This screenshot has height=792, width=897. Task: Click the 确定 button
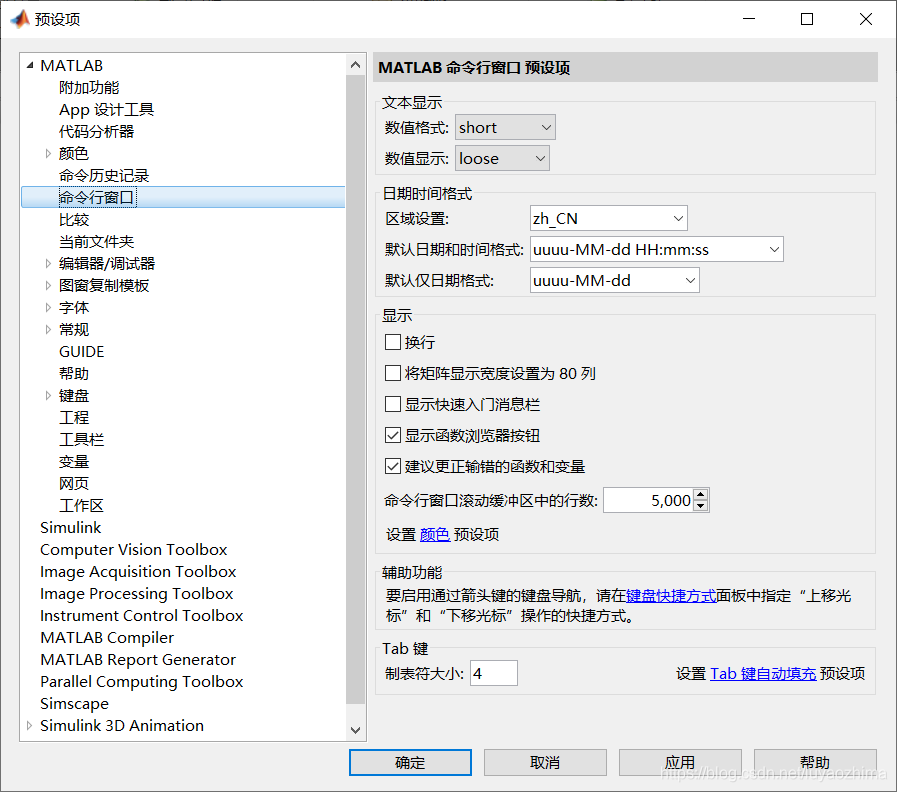click(410, 762)
